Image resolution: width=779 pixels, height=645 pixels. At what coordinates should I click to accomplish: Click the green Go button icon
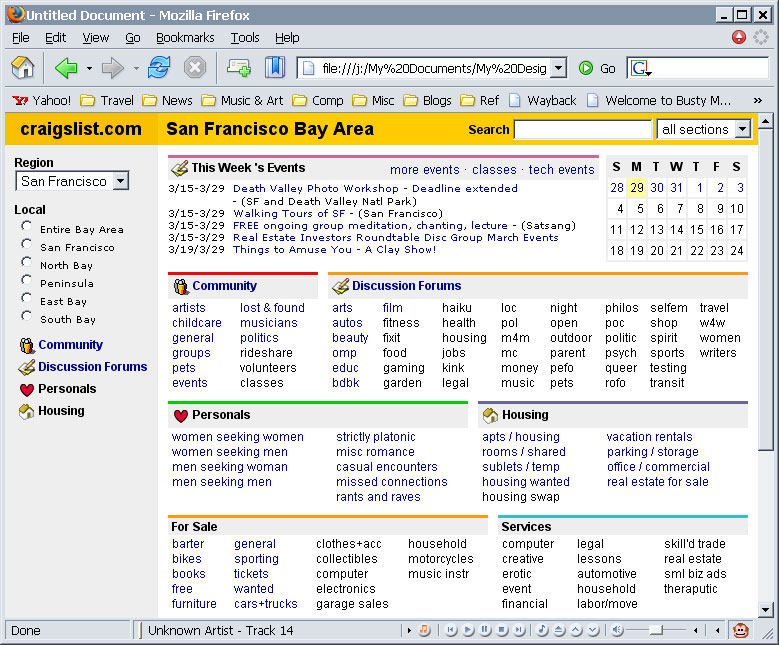586,68
